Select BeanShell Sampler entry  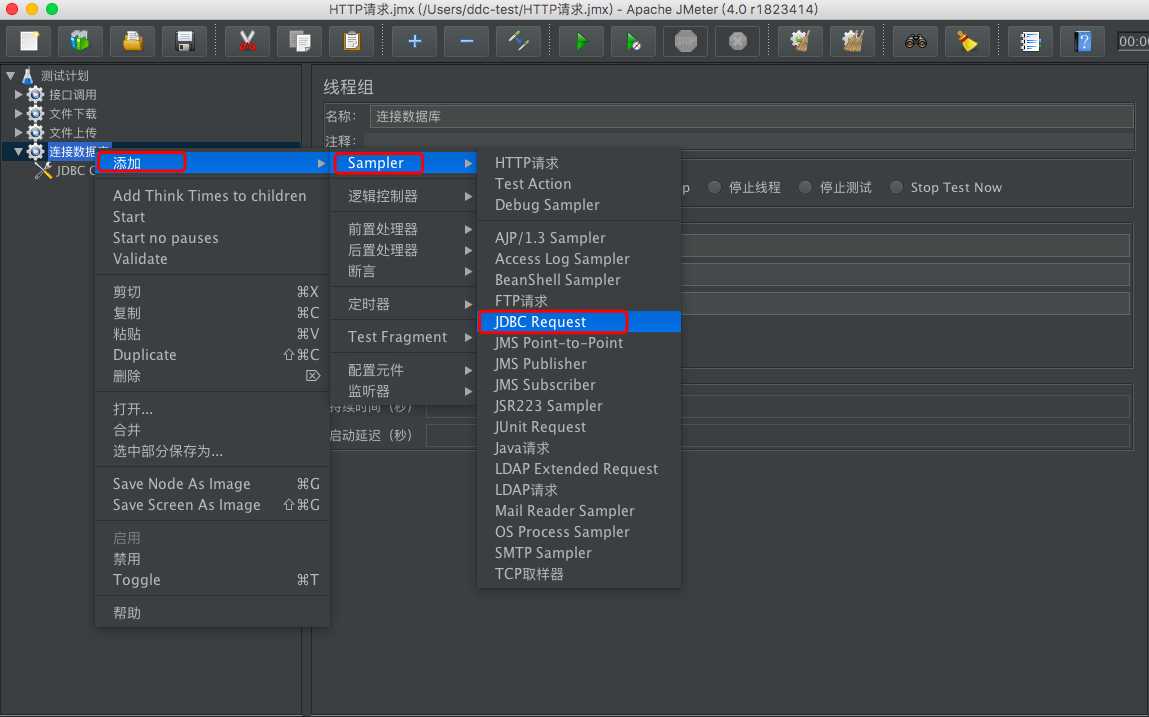coord(579,280)
